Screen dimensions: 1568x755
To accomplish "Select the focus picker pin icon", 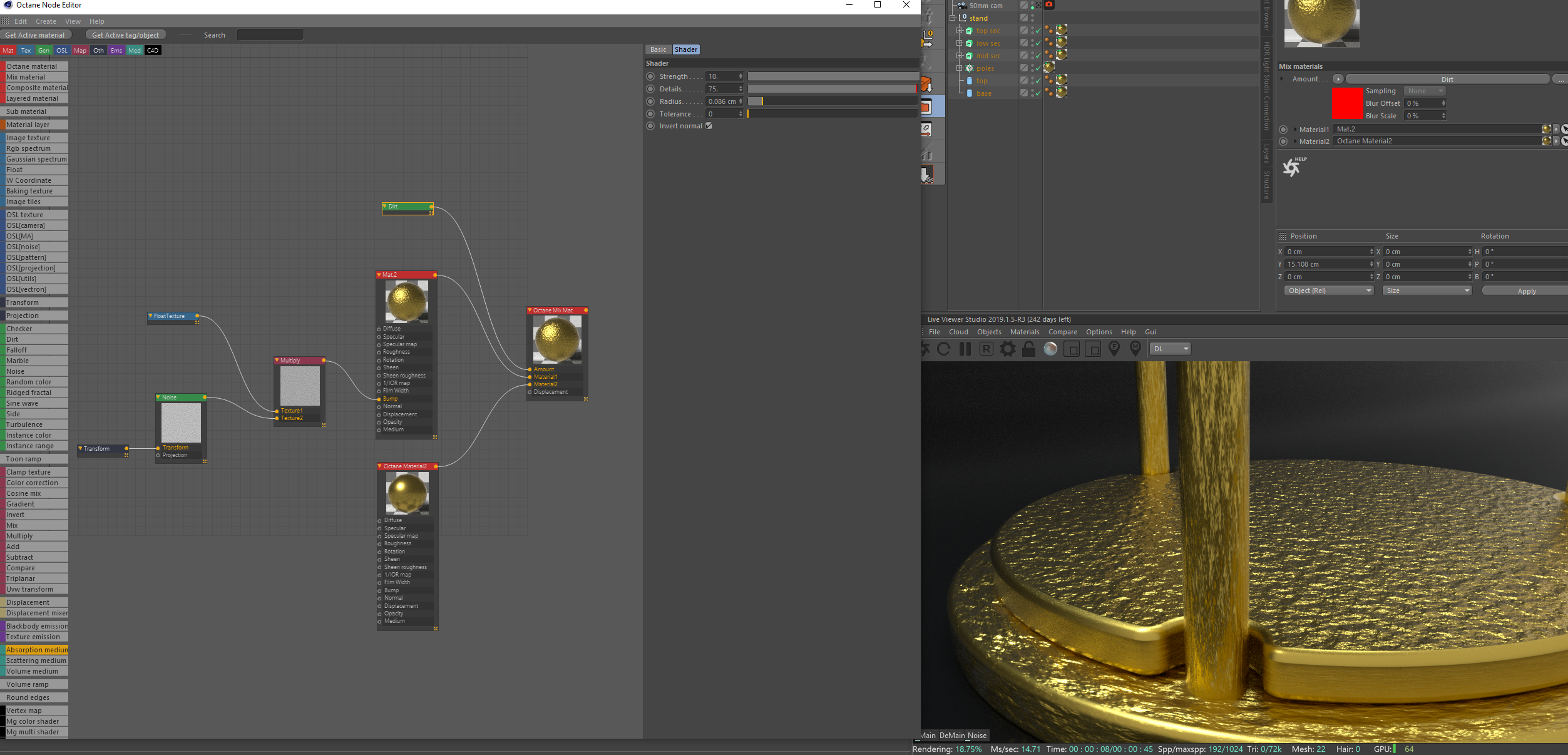I will (x=1114, y=349).
